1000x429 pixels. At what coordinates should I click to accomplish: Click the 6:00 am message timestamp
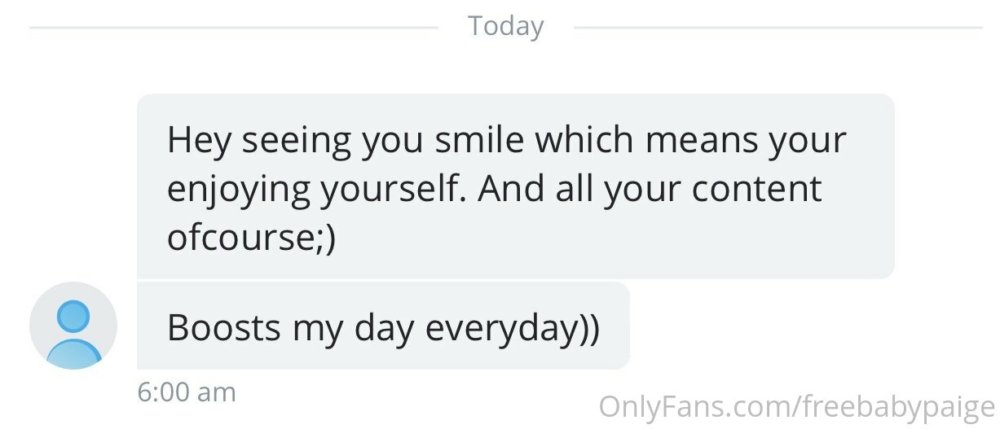(186, 392)
